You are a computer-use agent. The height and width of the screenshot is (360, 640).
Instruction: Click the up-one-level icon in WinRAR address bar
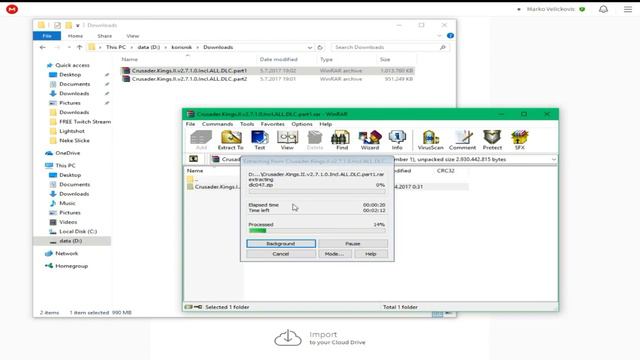pyautogui.click(x=193, y=159)
